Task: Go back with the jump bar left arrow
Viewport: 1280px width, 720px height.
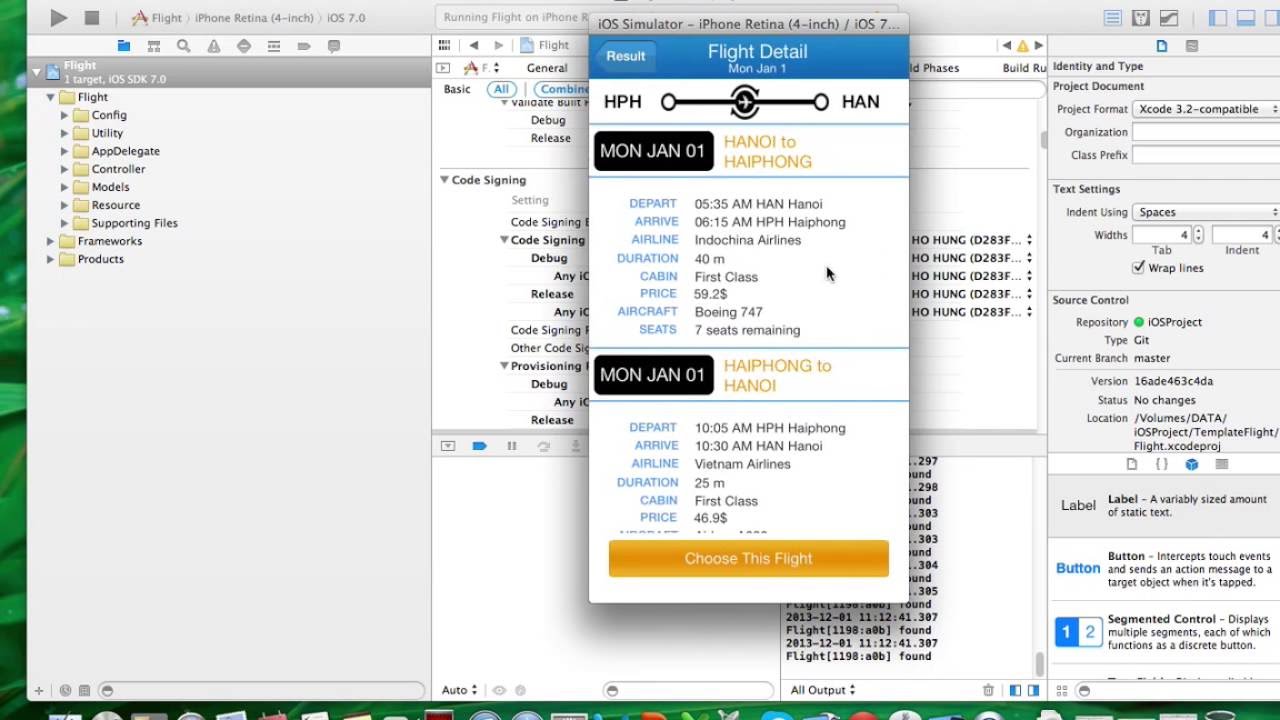Action: [x=474, y=45]
